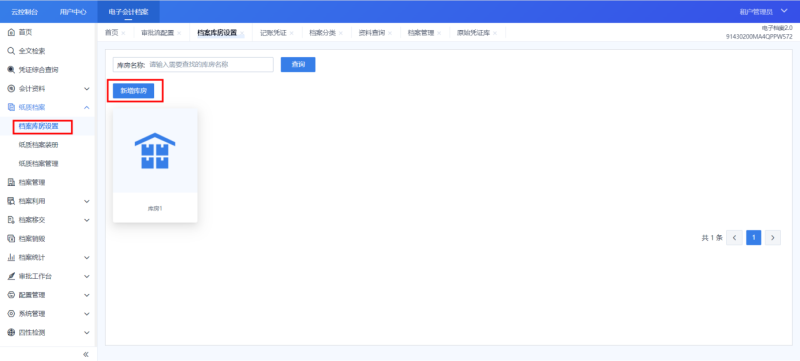Go to next page arrow in pagination
Screen dimensions: 800x361
coord(773,238)
